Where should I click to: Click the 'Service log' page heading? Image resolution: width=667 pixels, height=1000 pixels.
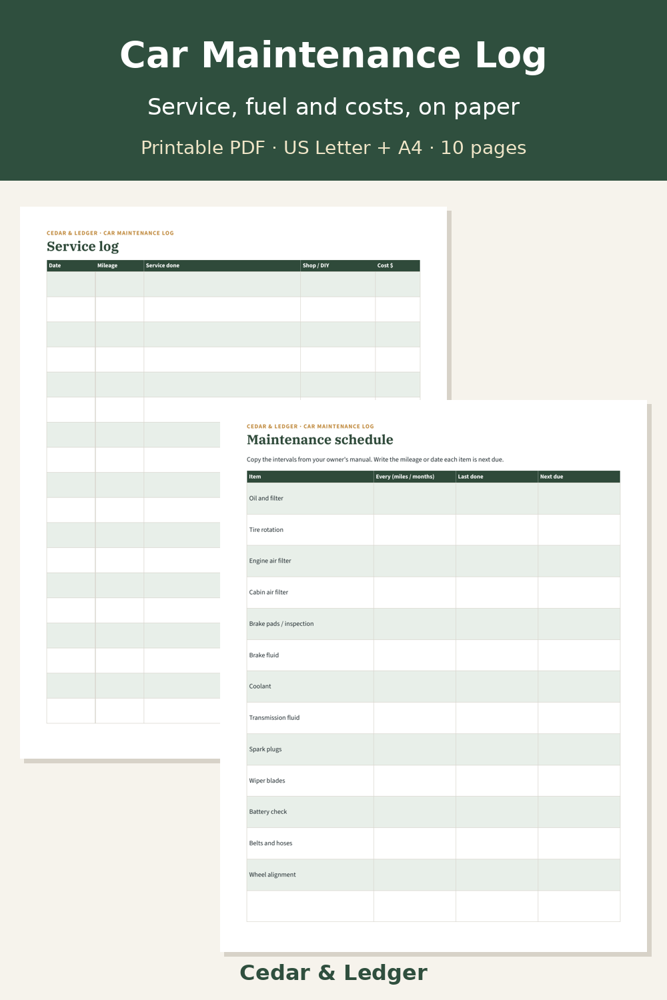tap(82, 246)
